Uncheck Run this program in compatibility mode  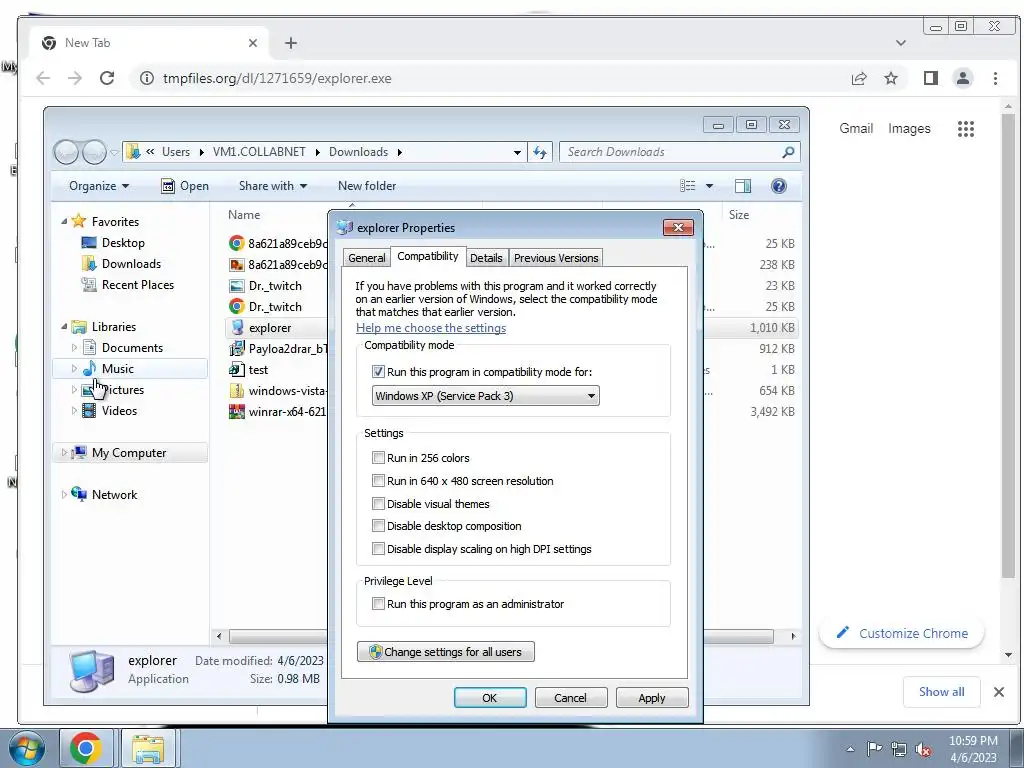(x=378, y=372)
